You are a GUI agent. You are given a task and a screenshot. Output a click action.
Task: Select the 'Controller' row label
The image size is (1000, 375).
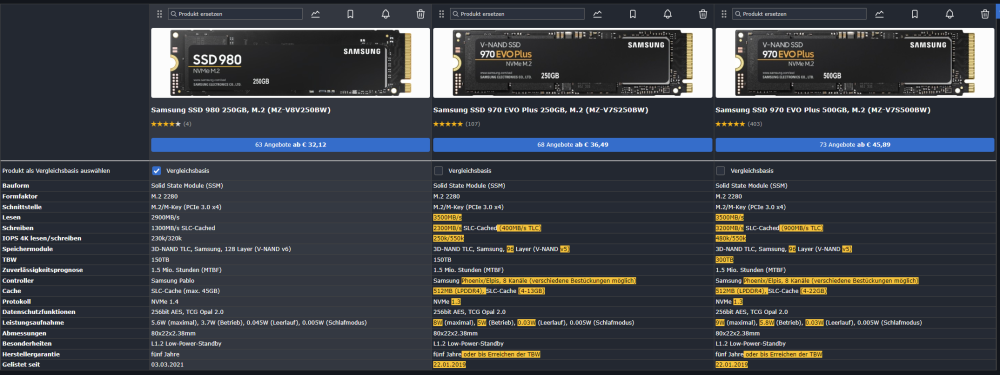tap(18, 281)
